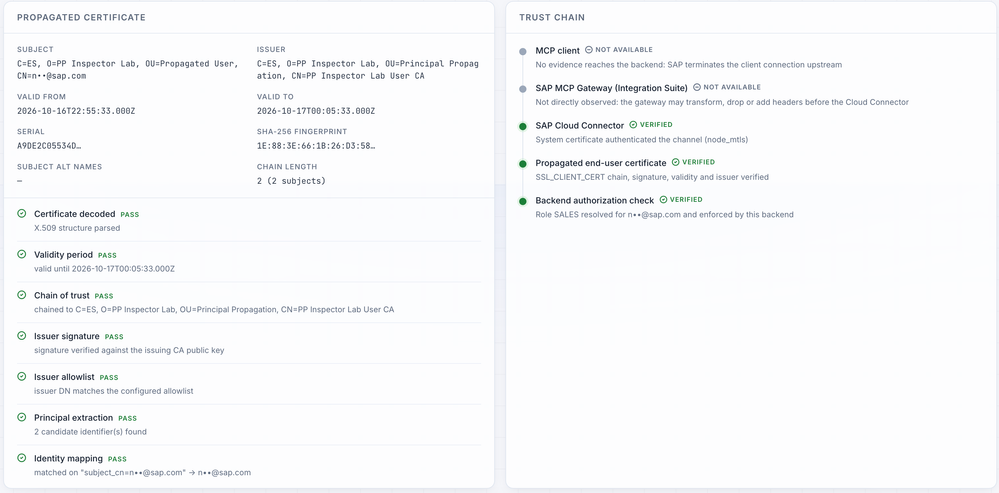The image size is (999, 493).
Task: Click the Valid To timestamp value under its label
Action: [316, 111]
